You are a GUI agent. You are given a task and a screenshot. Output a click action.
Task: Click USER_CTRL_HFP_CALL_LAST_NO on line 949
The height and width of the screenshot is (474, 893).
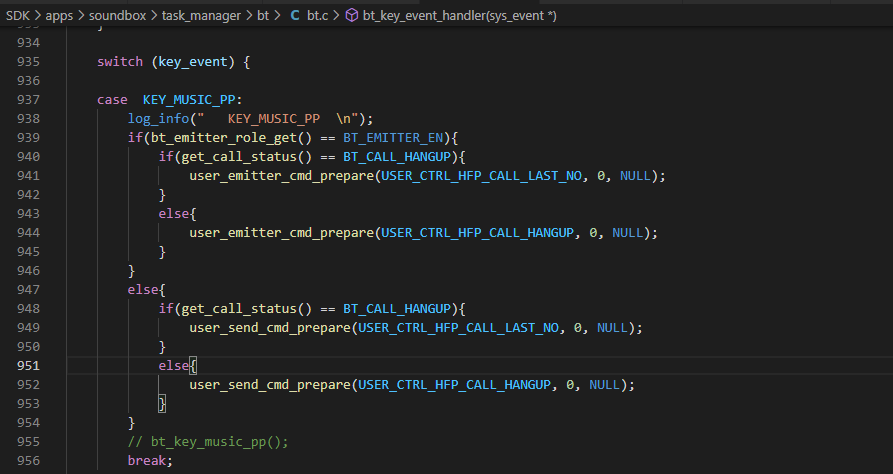pyautogui.click(x=458, y=328)
